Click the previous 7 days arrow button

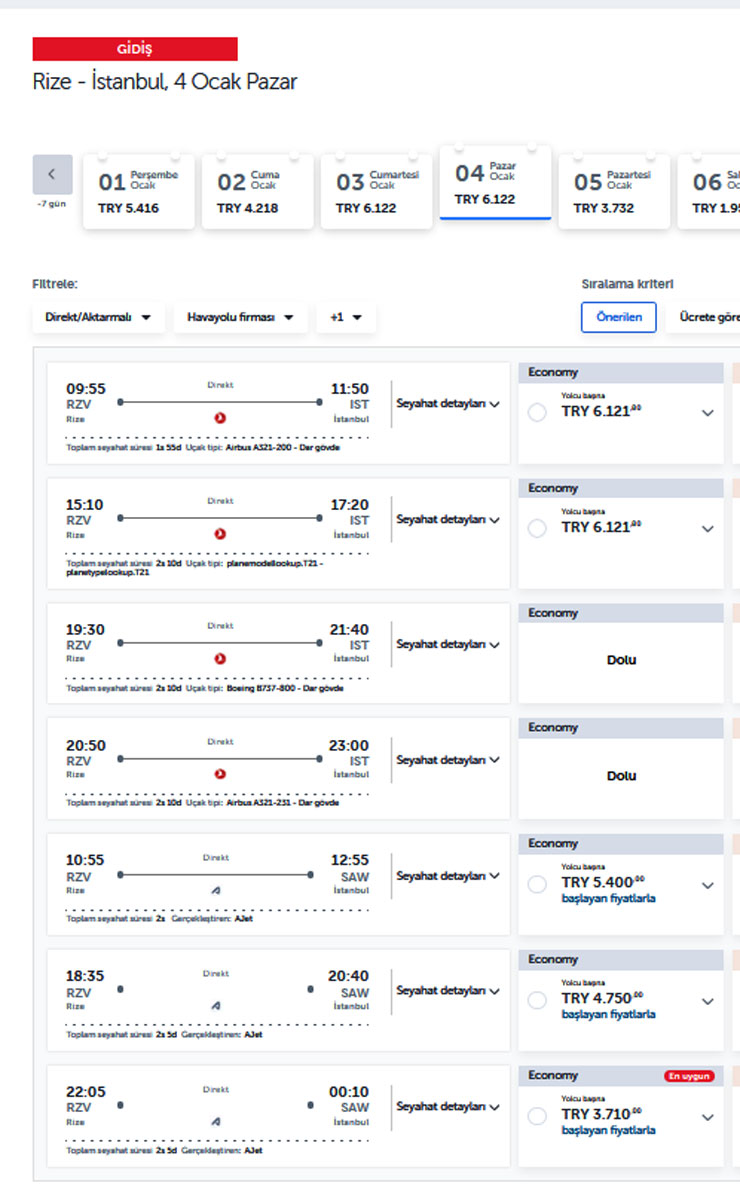52,175
